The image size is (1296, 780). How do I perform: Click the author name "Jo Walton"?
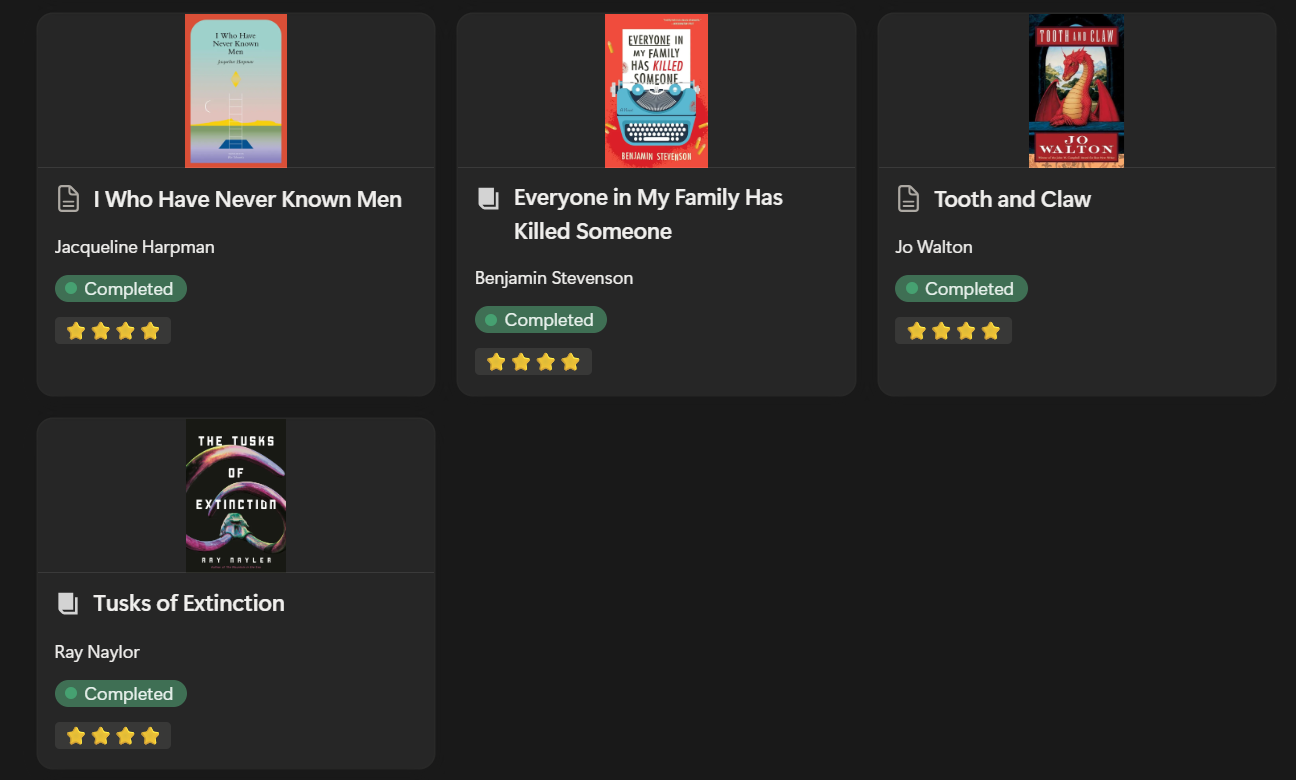click(x=933, y=246)
